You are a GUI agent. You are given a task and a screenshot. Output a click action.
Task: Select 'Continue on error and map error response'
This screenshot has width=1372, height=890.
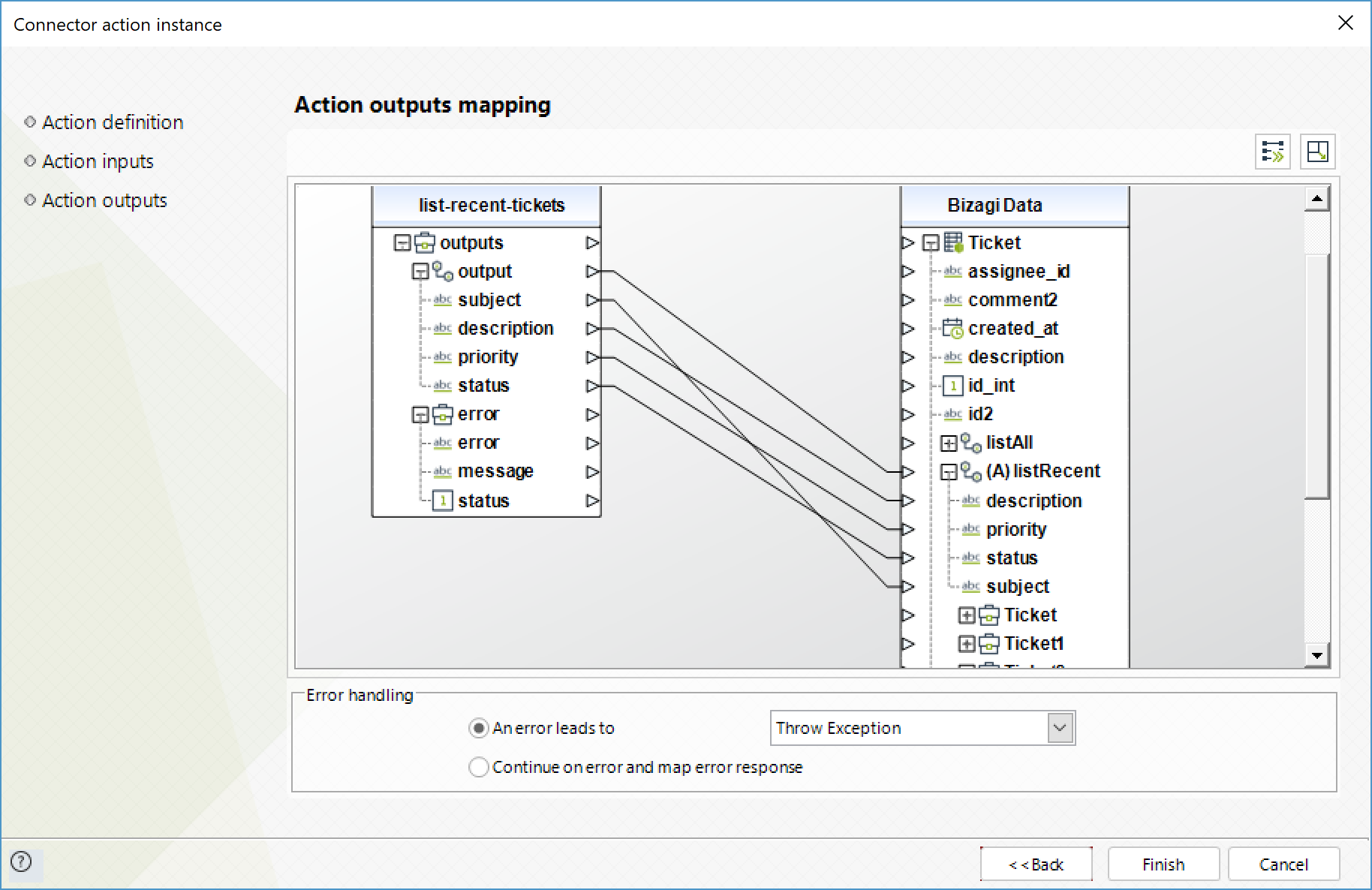(x=478, y=767)
